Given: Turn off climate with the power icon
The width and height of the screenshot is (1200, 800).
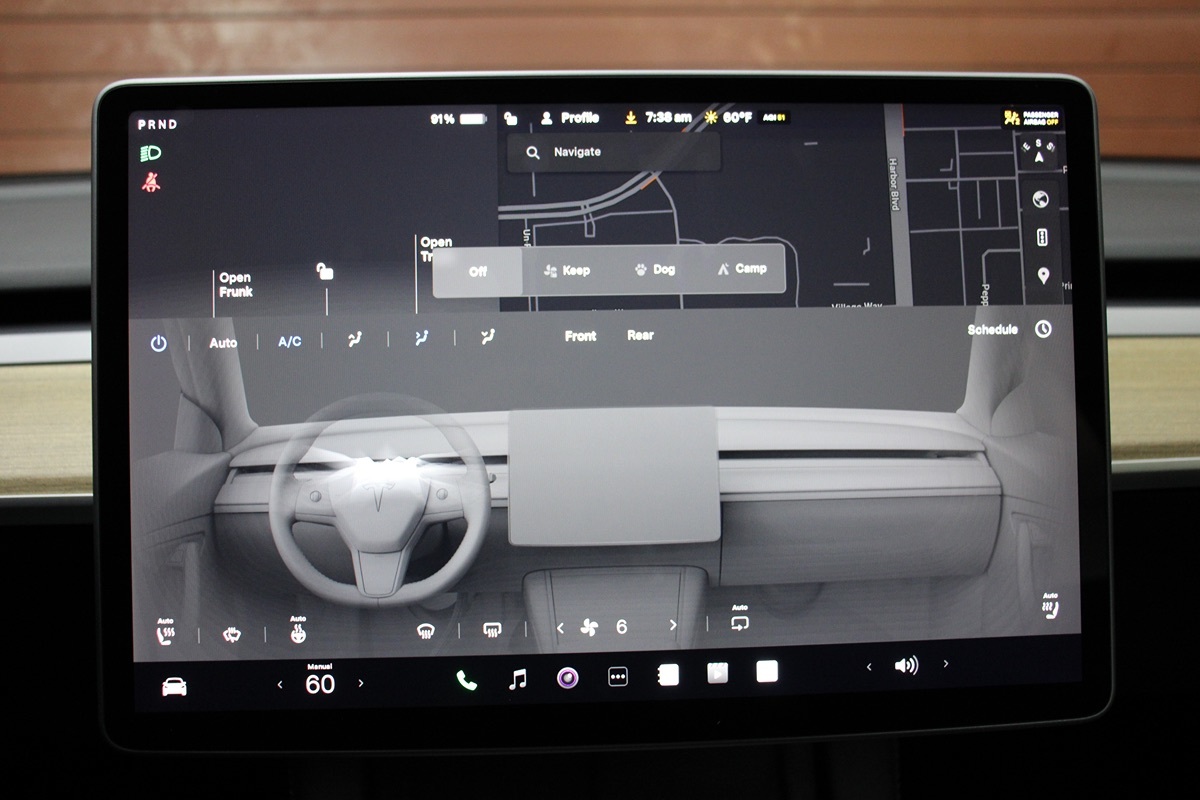Looking at the screenshot, I should [158, 343].
